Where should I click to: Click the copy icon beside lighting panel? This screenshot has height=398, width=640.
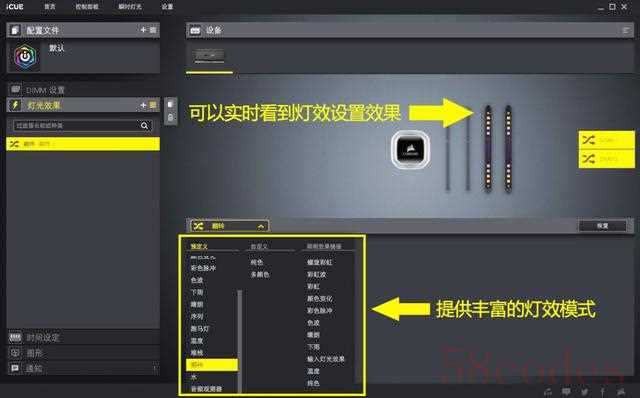tap(170, 104)
